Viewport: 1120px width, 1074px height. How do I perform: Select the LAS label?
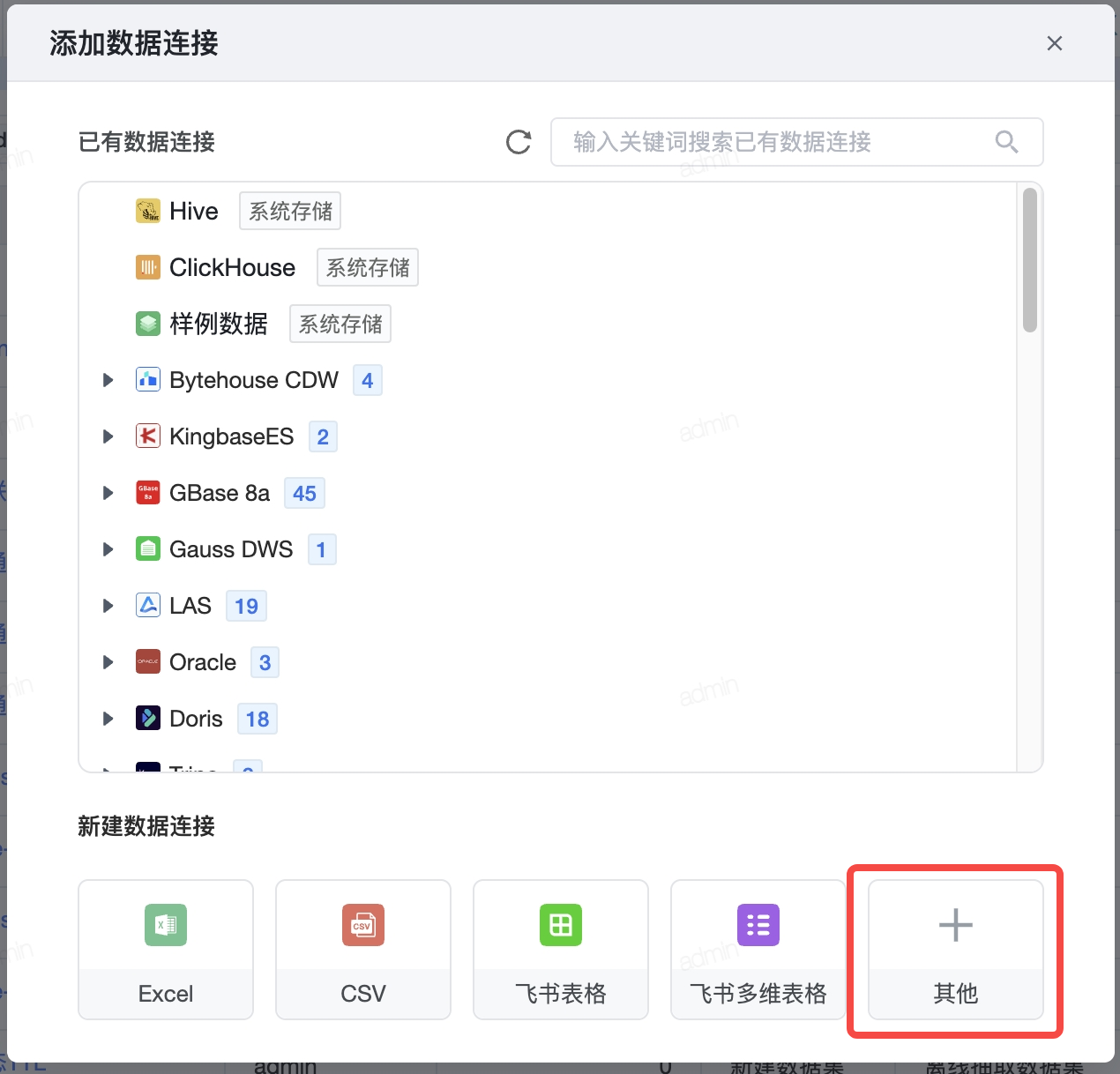pyautogui.click(x=190, y=606)
